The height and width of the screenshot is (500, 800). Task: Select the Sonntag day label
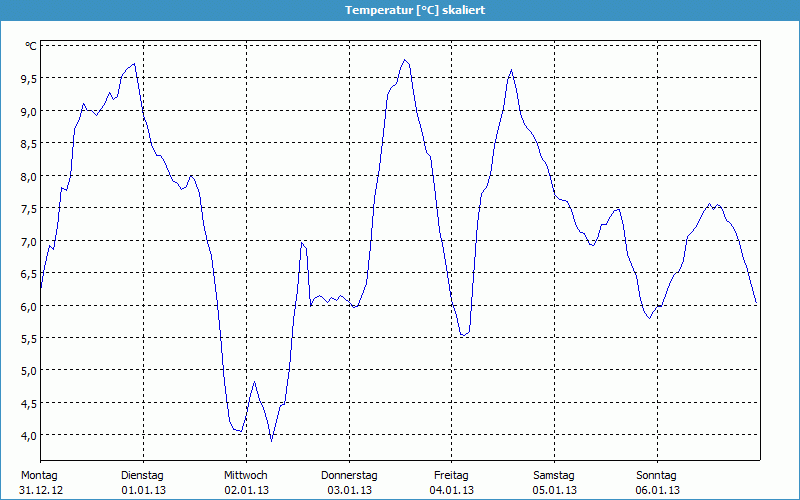click(657, 475)
